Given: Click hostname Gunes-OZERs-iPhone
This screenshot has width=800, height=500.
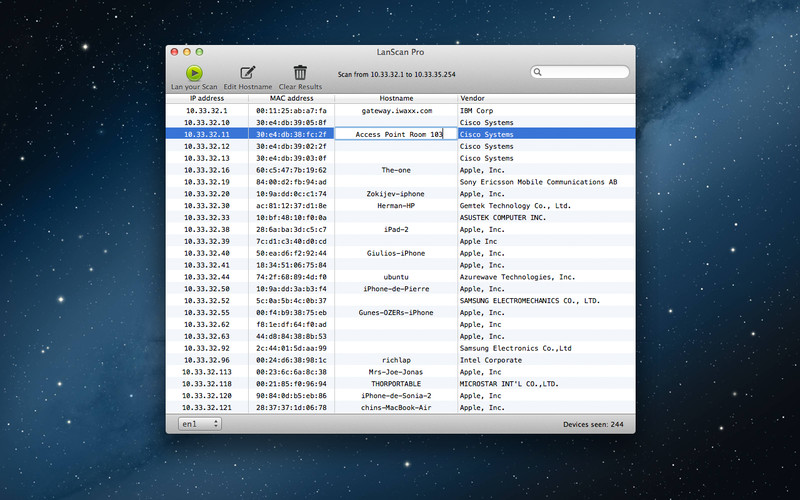Looking at the screenshot, I should (x=396, y=313).
